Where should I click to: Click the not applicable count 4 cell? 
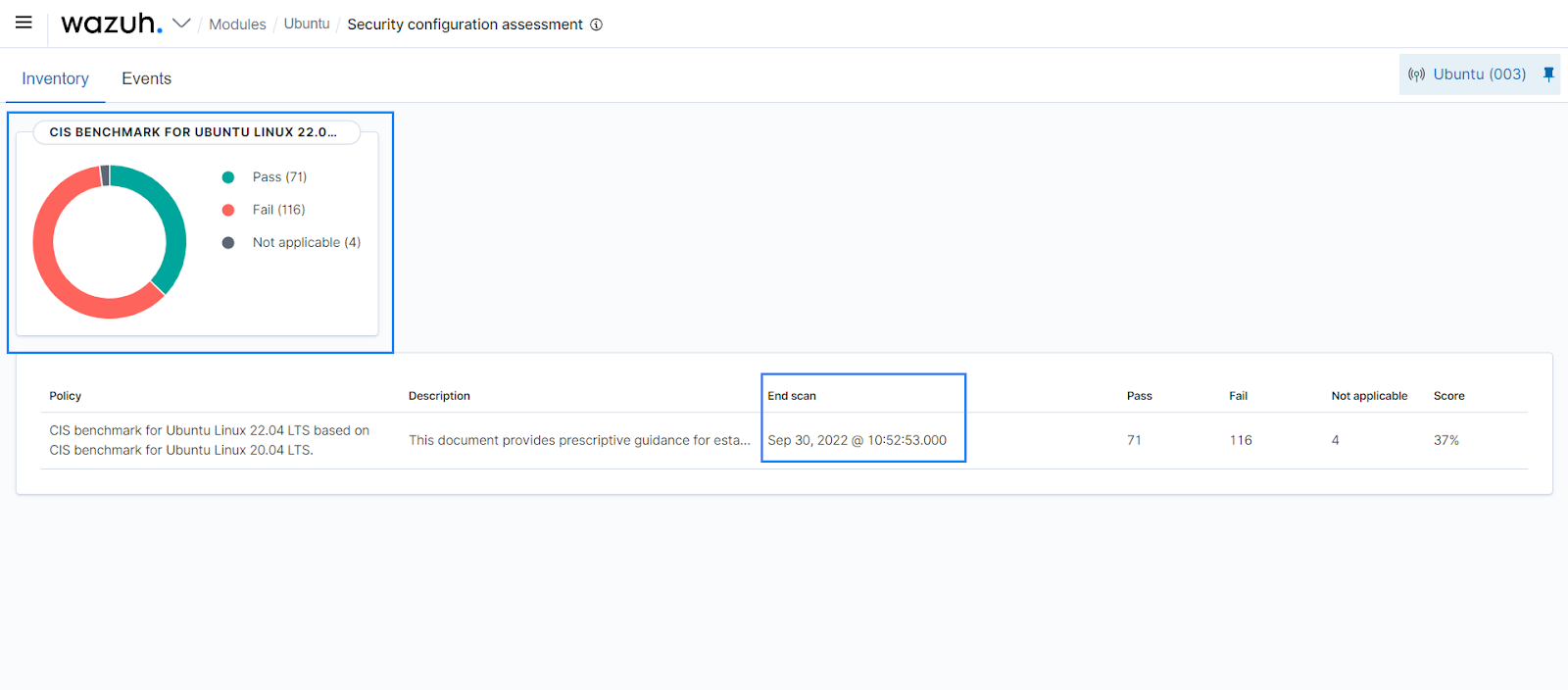click(1335, 440)
